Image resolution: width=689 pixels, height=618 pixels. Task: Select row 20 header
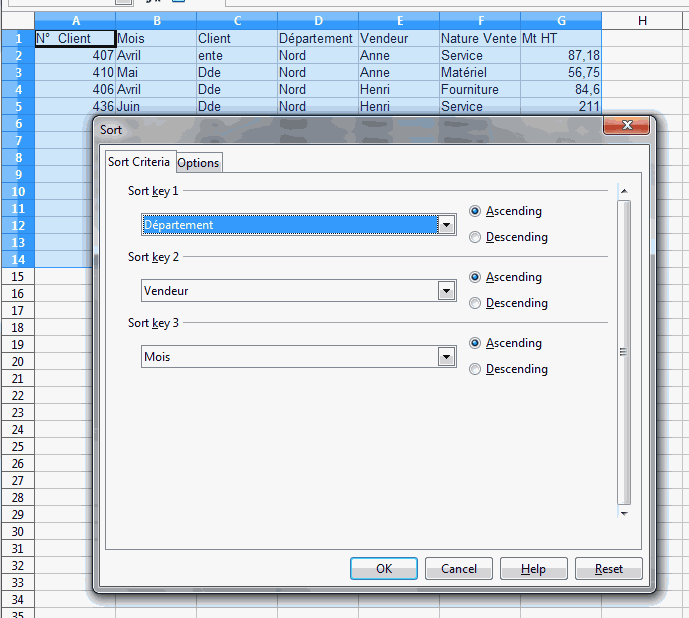[17, 361]
